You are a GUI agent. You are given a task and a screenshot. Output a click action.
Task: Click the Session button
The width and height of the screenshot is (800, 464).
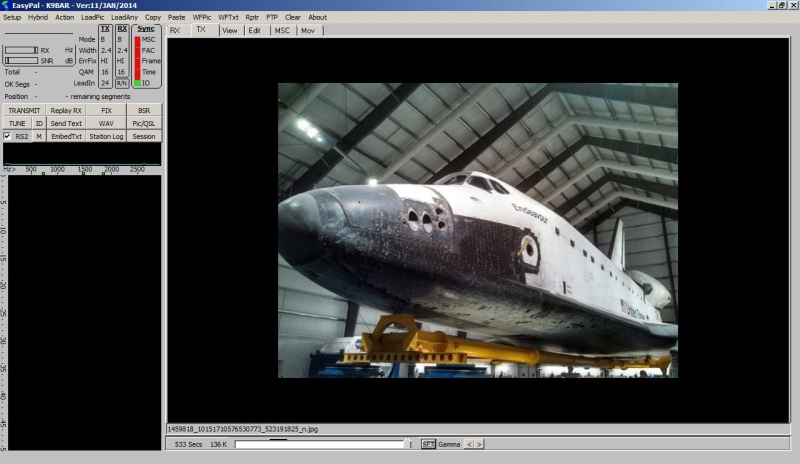pyautogui.click(x=144, y=136)
